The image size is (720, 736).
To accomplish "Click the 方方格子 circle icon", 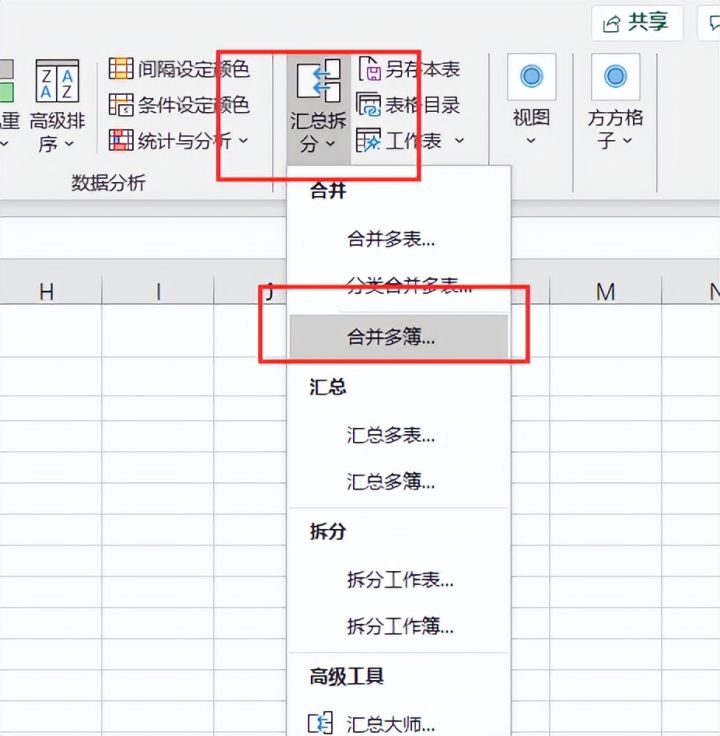I will 615,76.
